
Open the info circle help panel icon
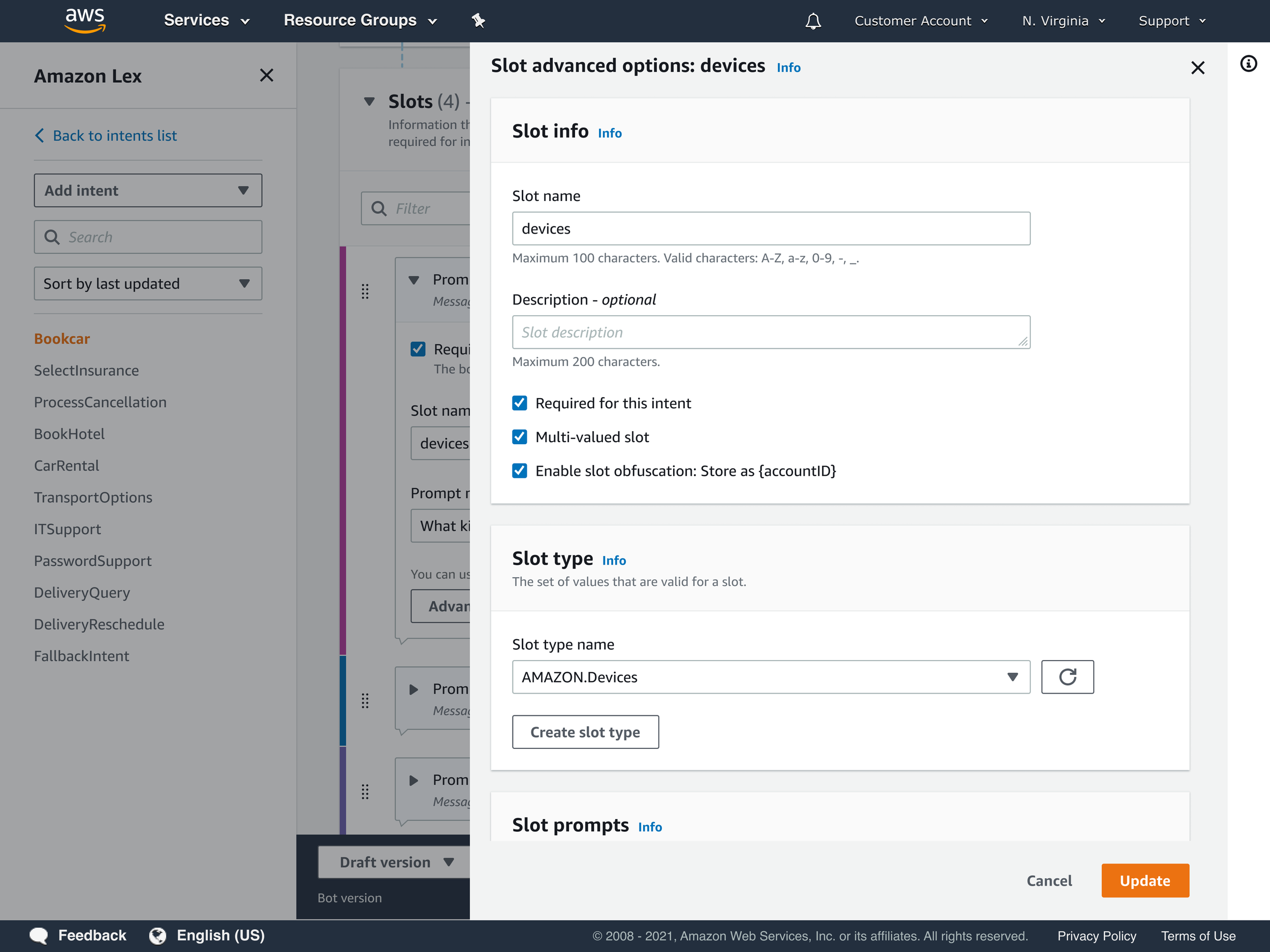coord(1248,63)
